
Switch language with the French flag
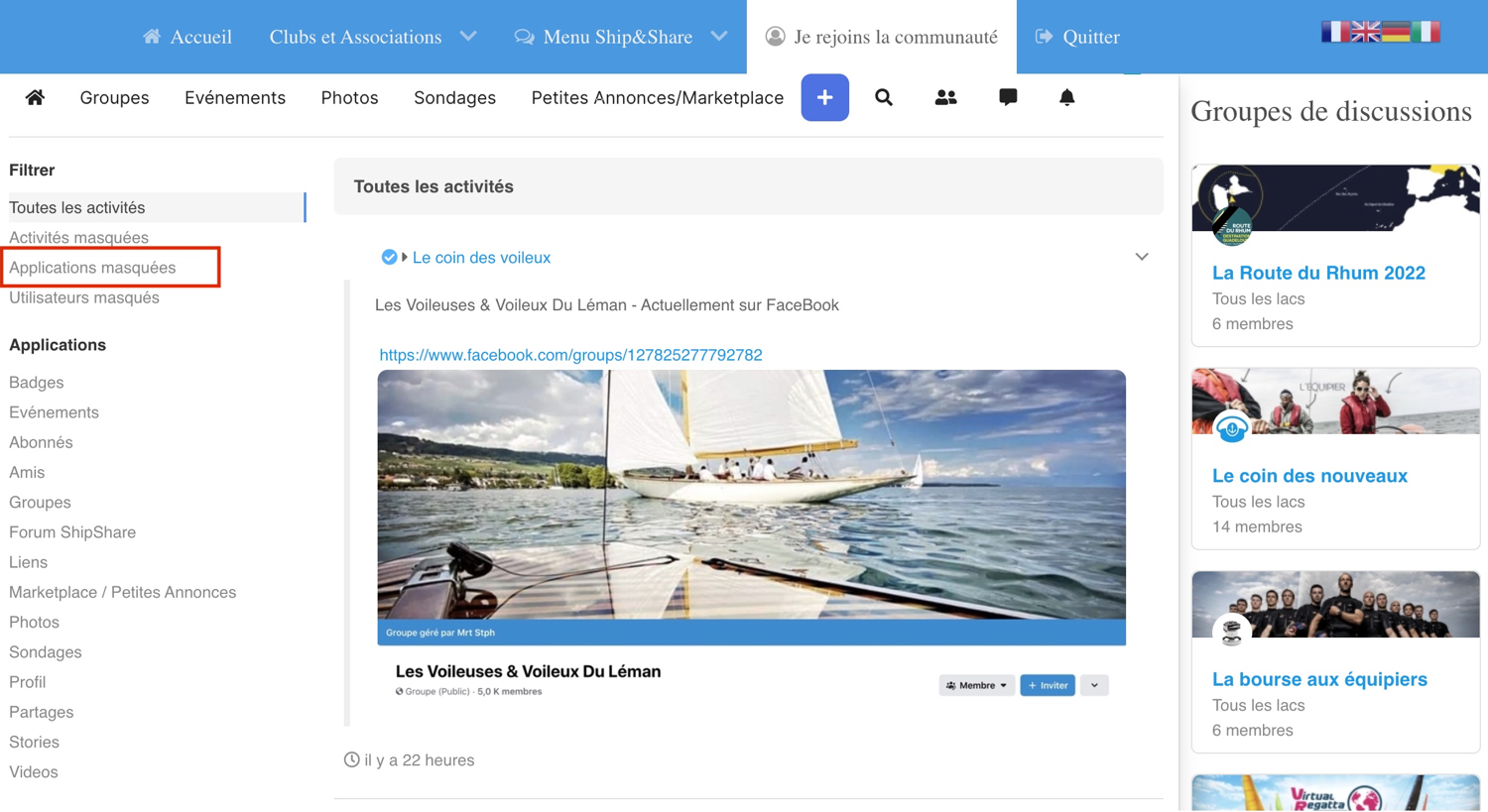tap(1334, 32)
